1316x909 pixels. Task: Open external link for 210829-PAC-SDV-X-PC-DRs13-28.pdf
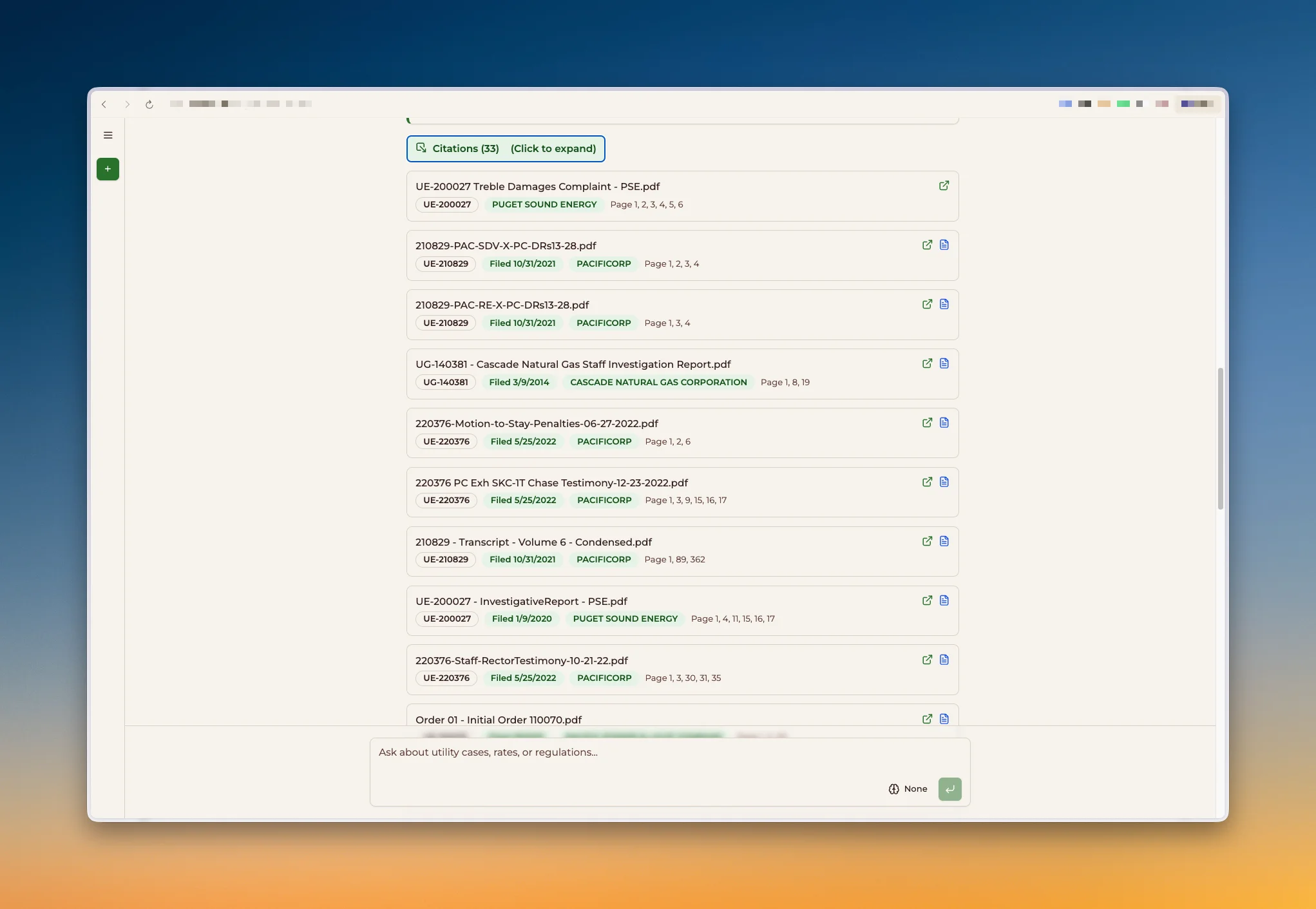tap(927, 245)
